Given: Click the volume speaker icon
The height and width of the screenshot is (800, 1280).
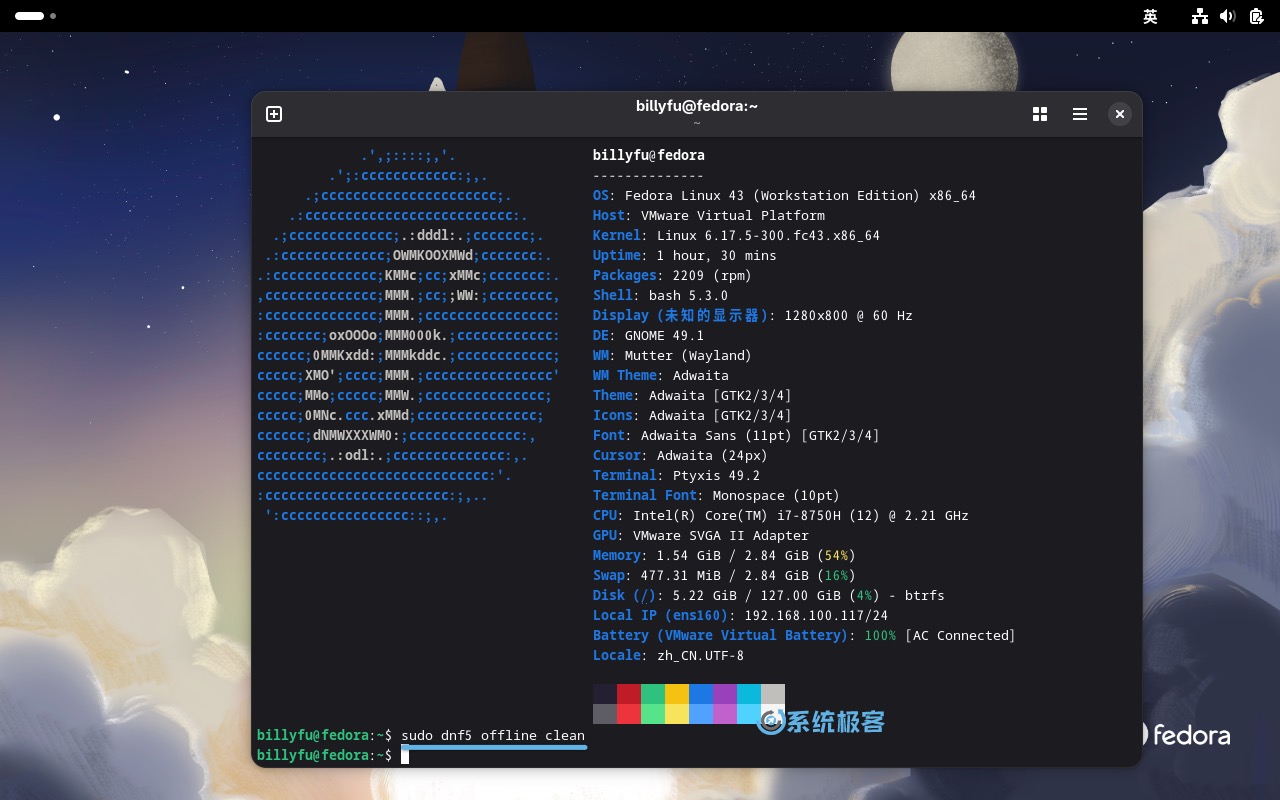Looking at the screenshot, I should 1228,16.
